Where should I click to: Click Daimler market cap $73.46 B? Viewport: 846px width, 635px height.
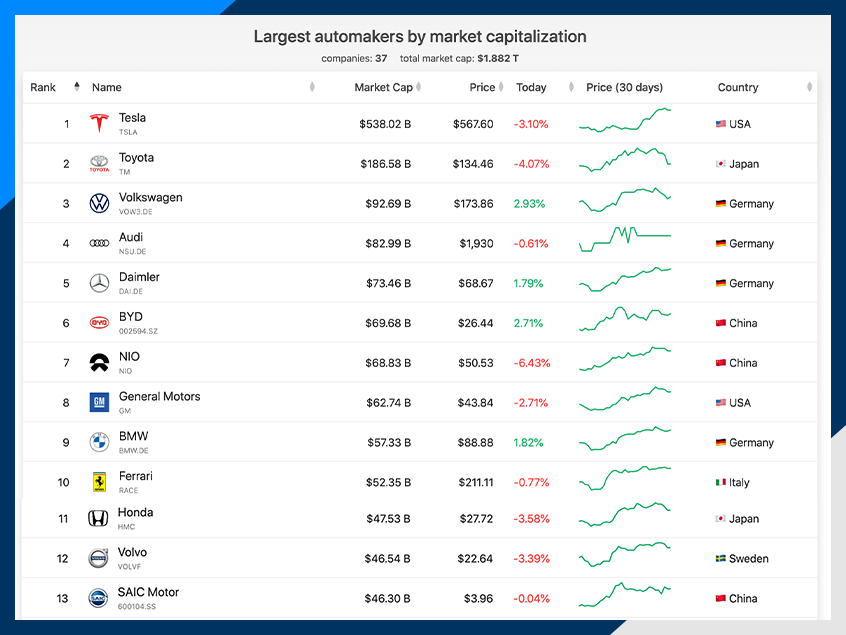pyautogui.click(x=388, y=283)
